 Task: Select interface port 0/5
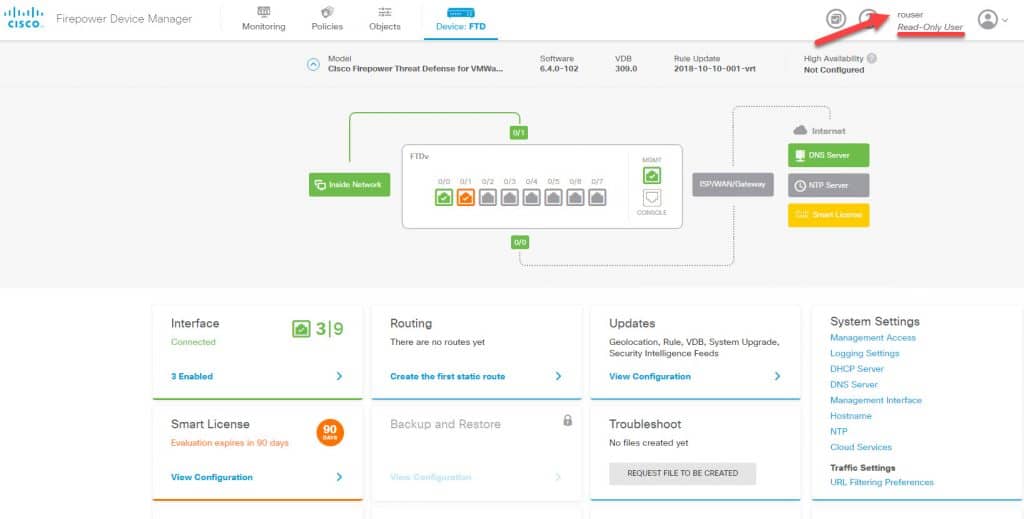click(553, 197)
